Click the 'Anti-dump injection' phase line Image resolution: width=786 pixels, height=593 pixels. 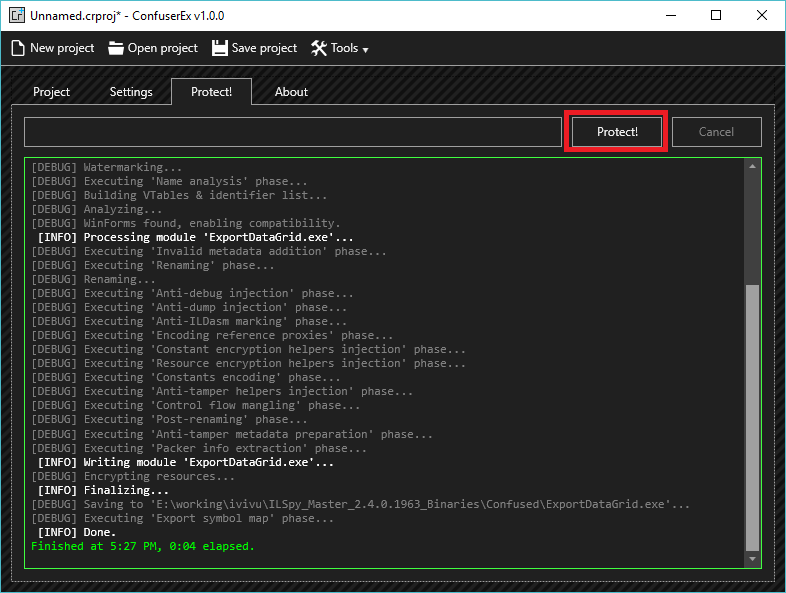189,307
